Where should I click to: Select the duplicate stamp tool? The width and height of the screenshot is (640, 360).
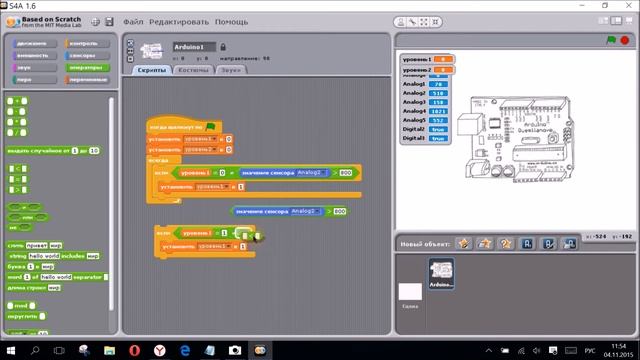pos(401,22)
